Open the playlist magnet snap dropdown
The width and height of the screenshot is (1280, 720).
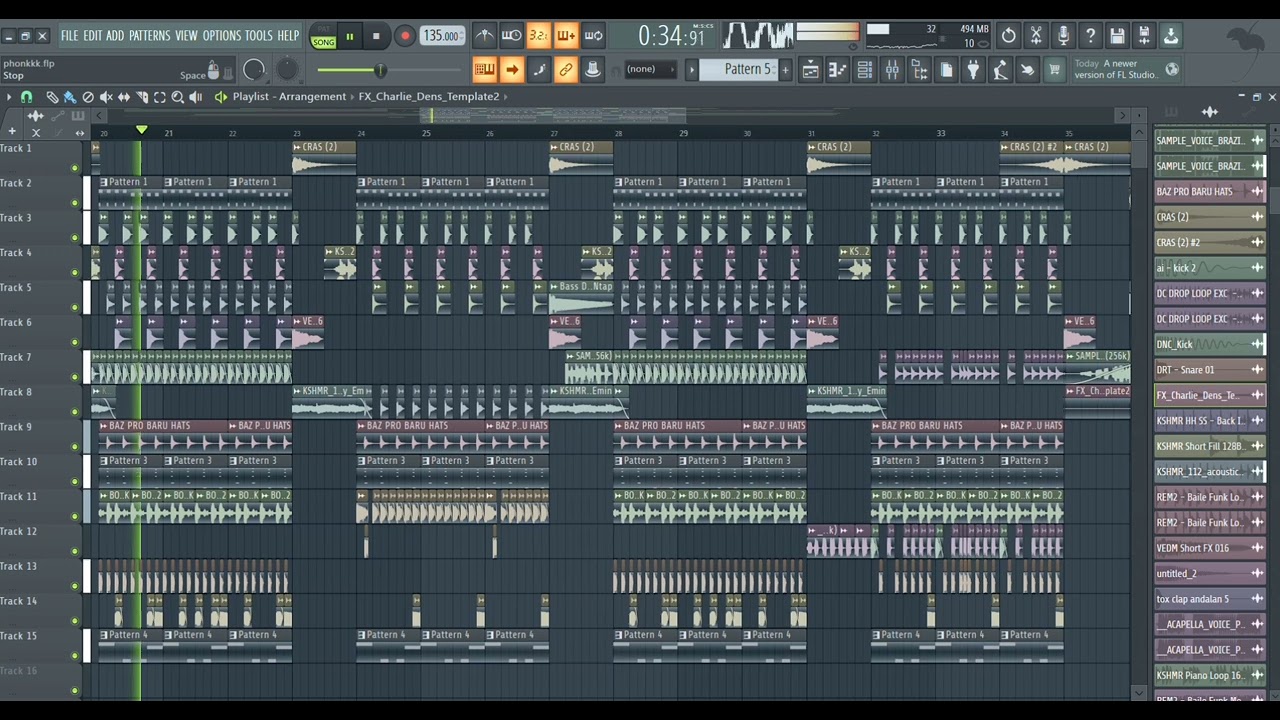point(26,97)
